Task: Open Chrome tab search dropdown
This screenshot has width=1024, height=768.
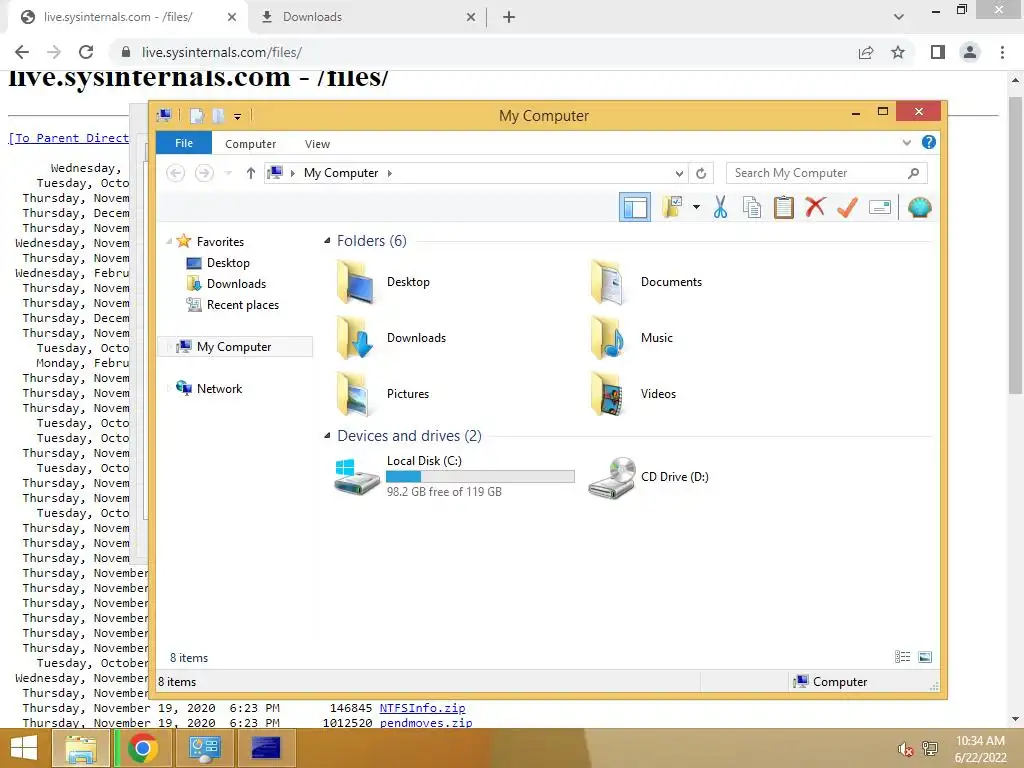Action: (x=899, y=17)
